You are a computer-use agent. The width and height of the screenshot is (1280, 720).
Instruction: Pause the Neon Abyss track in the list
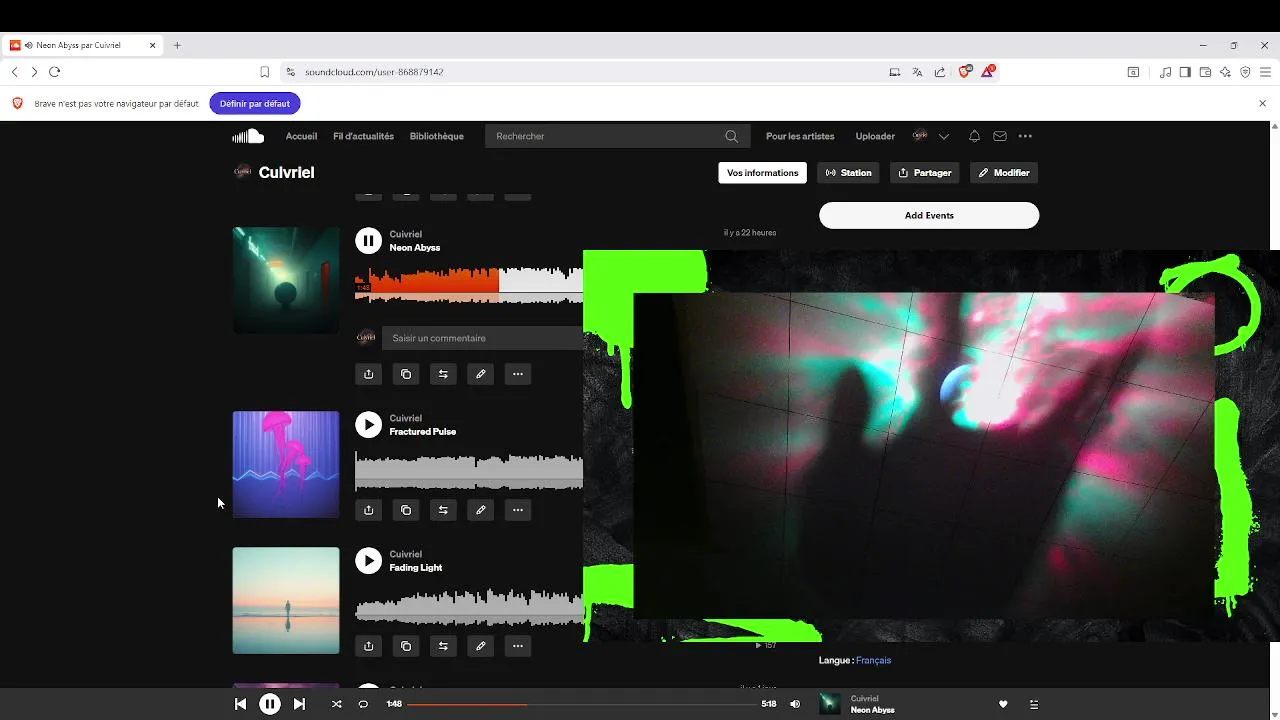pos(368,240)
